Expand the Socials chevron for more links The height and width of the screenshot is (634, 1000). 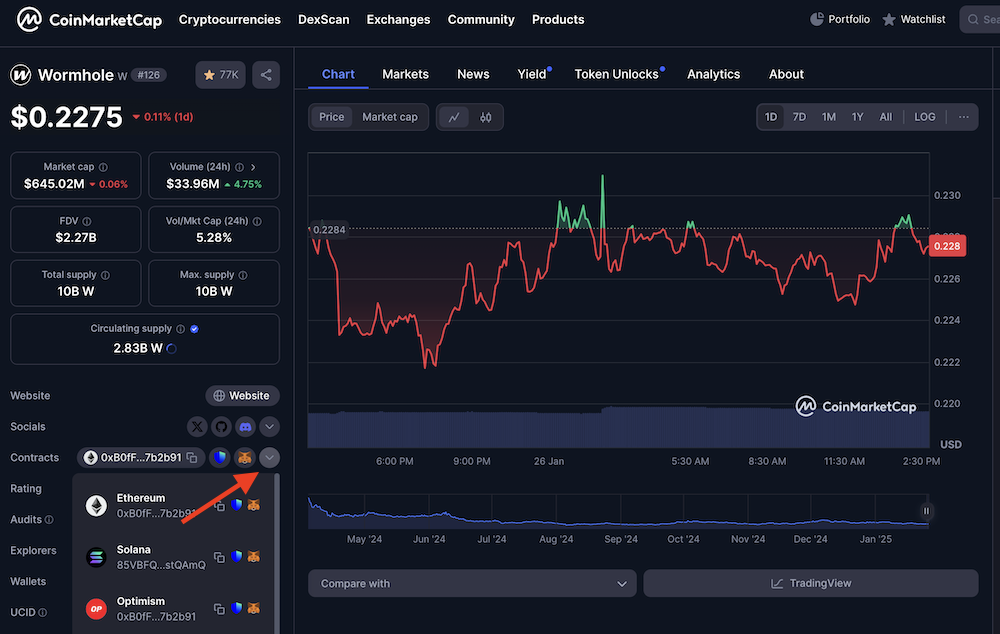coord(268,426)
